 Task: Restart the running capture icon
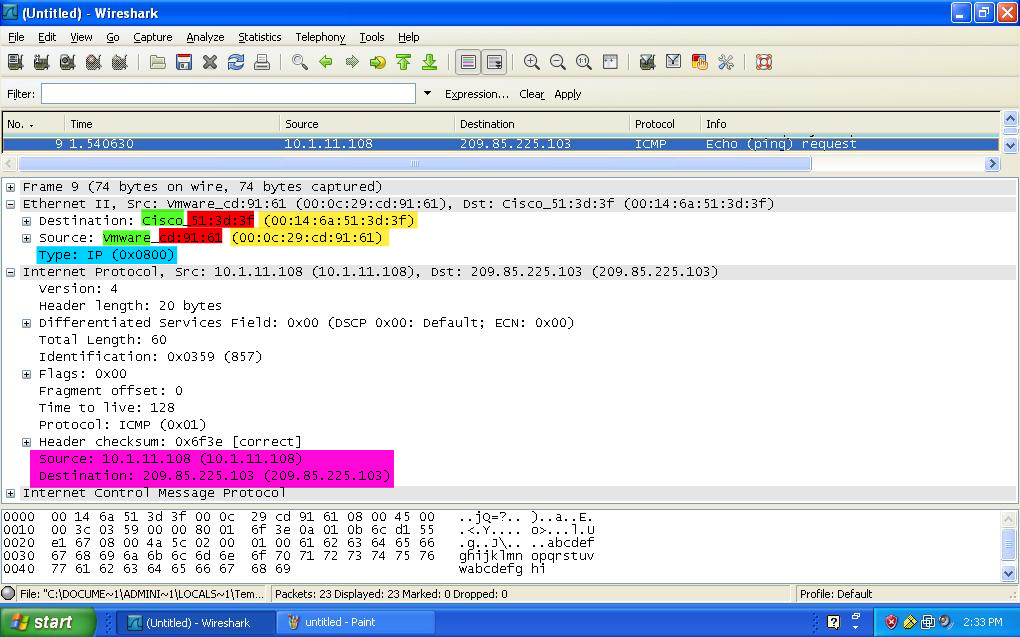(x=120, y=62)
